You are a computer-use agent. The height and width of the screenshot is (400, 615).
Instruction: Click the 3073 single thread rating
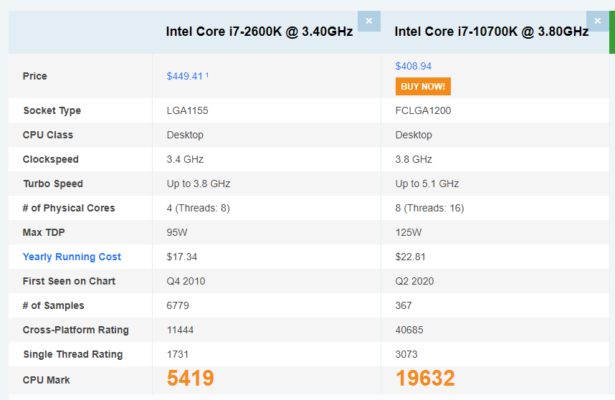(406, 354)
